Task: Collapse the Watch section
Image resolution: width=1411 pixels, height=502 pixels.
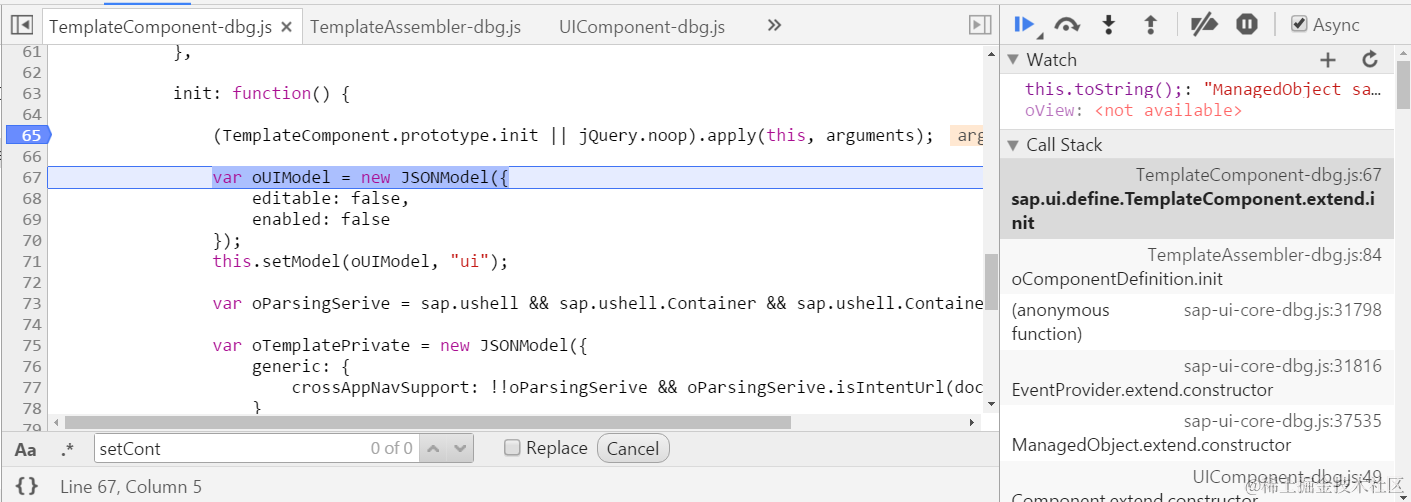Action: click(1013, 60)
